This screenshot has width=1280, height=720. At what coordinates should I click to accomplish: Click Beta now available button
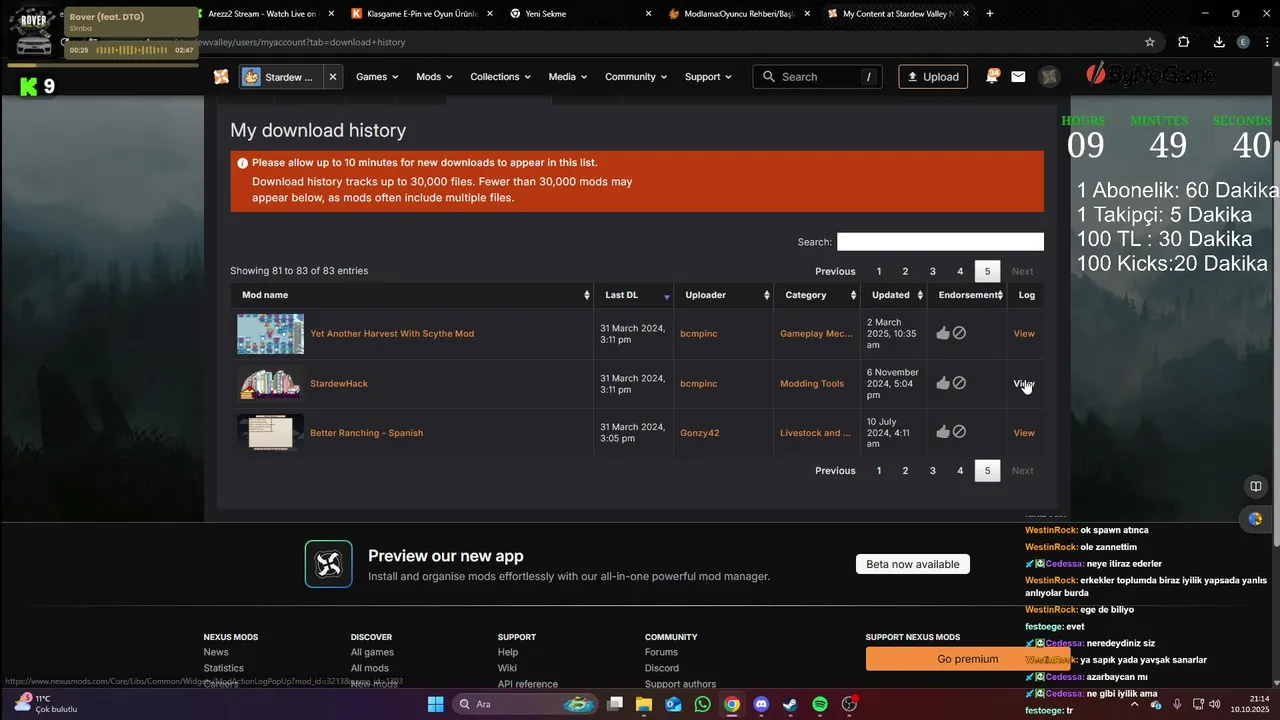click(913, 564)
